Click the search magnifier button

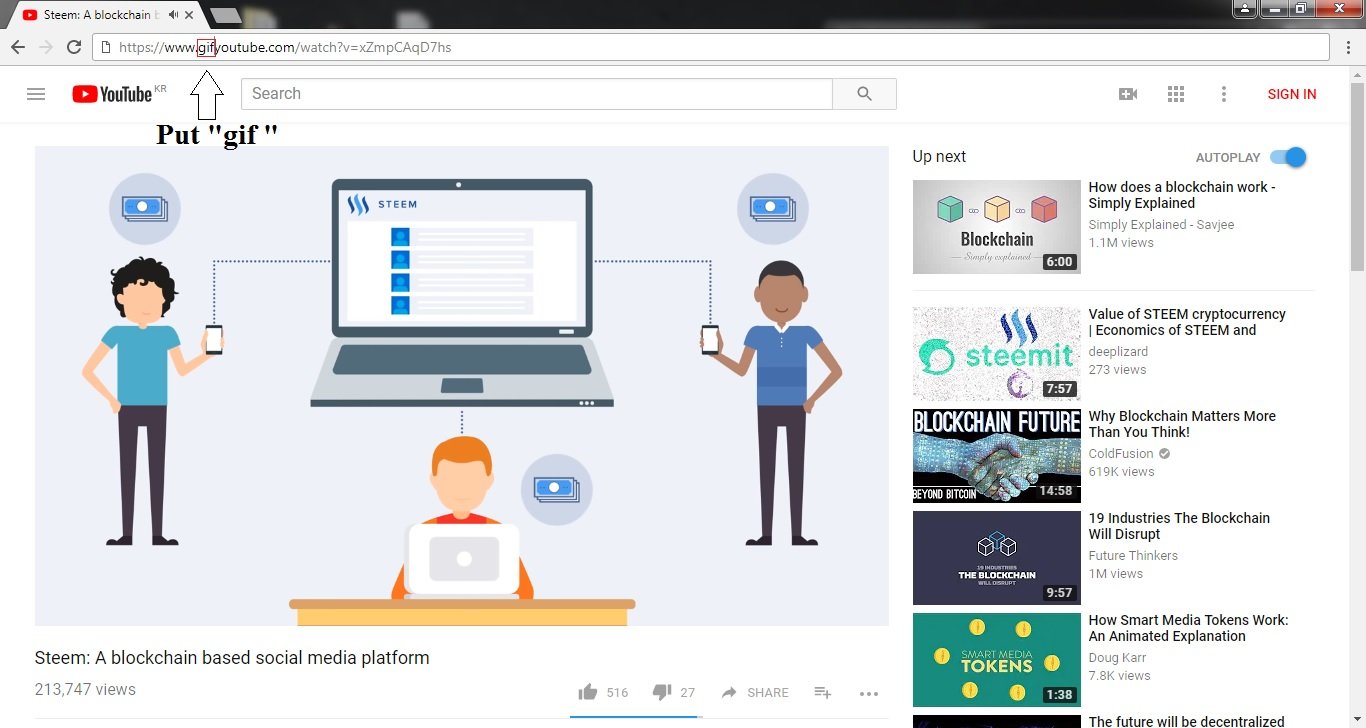pos(864,94)
